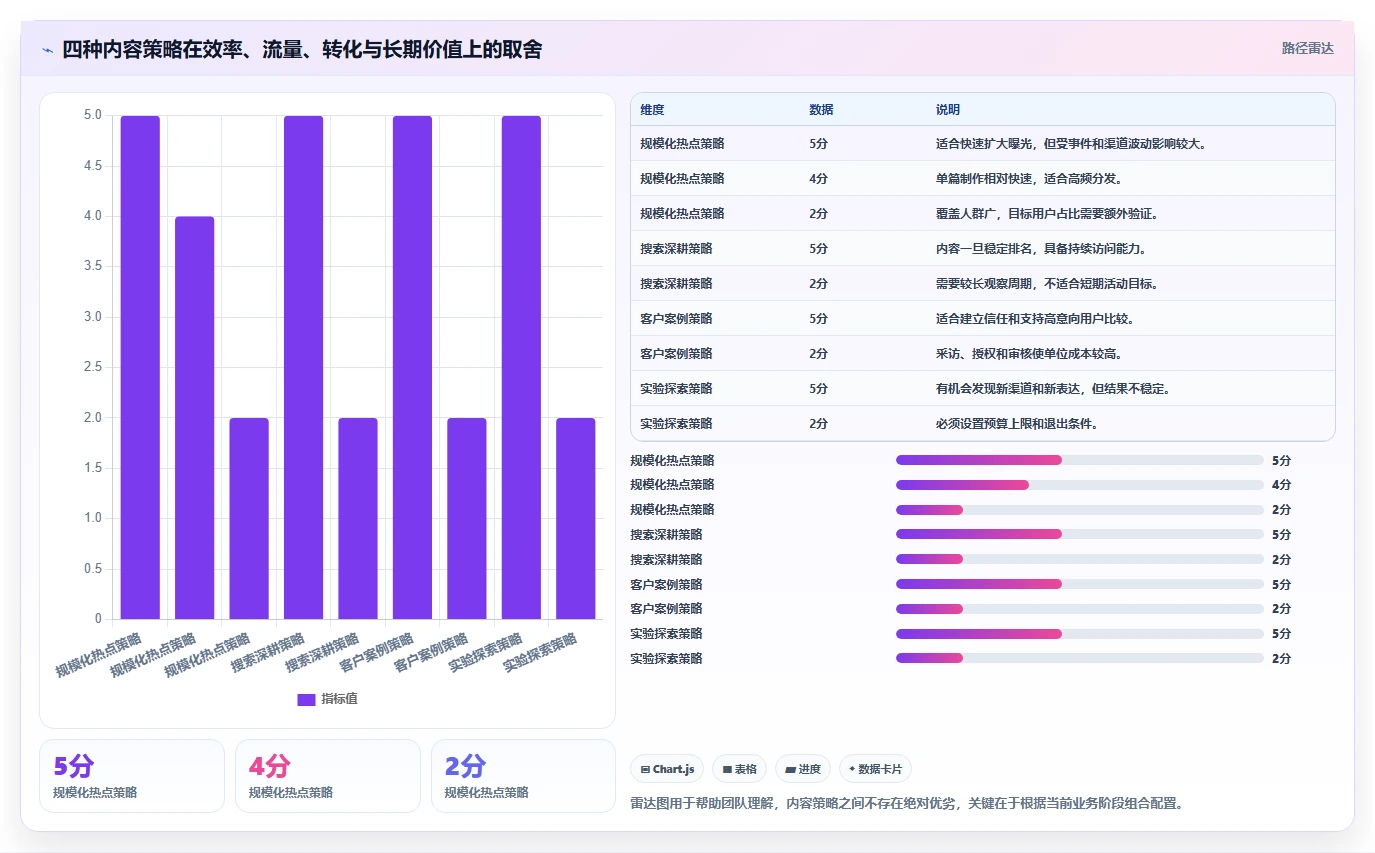Select the row saying 必须设置预算上限和退出条件
1375x853 pixels.
(983, 423)
